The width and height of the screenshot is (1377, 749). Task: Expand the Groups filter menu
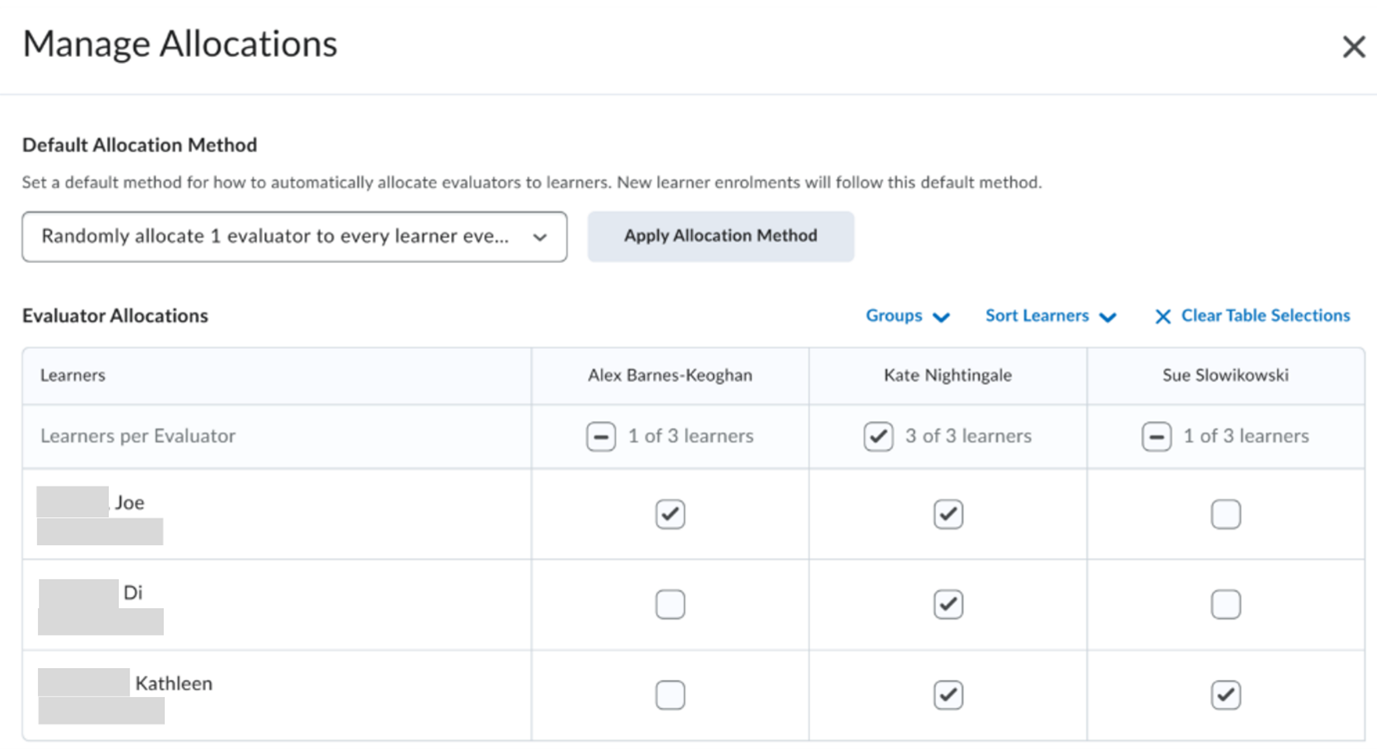click(907, 316)
